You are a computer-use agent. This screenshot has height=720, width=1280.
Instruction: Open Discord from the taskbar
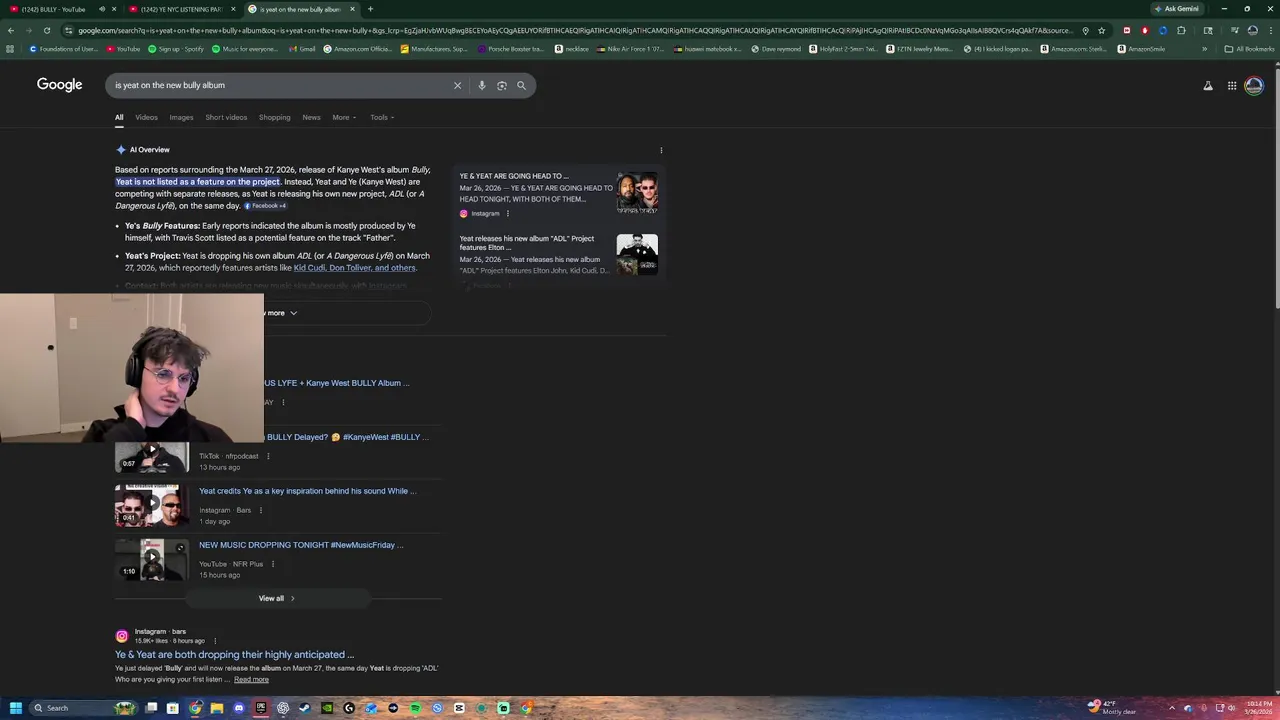pos(239,708)
